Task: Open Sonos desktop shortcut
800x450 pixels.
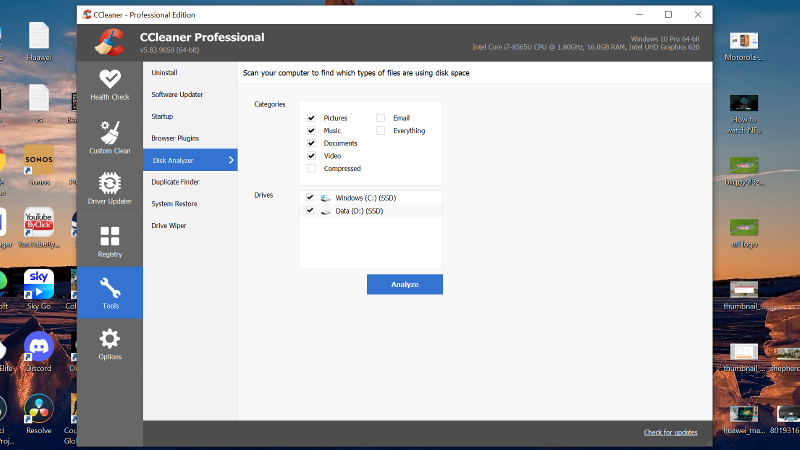Action: tap(39, 165)
